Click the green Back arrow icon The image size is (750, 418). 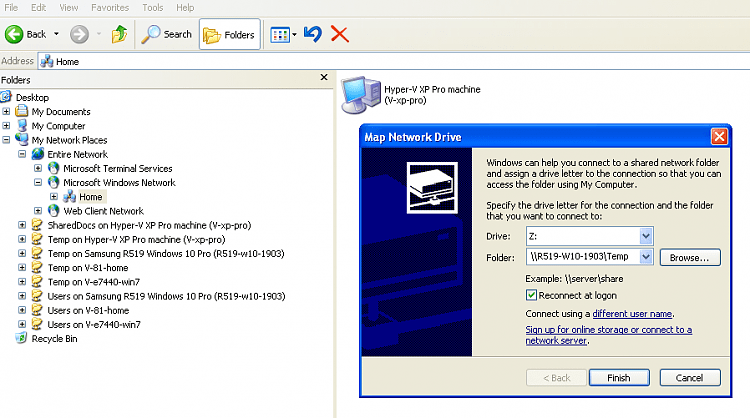pyautogui.click(x=14, y=34)
